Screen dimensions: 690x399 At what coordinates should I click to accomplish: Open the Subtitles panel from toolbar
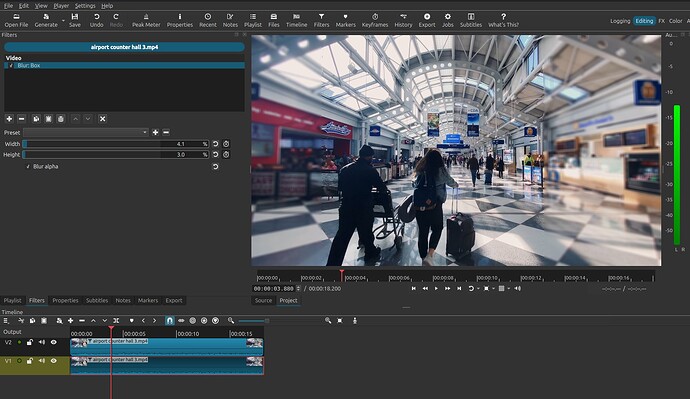pos(471,20)
